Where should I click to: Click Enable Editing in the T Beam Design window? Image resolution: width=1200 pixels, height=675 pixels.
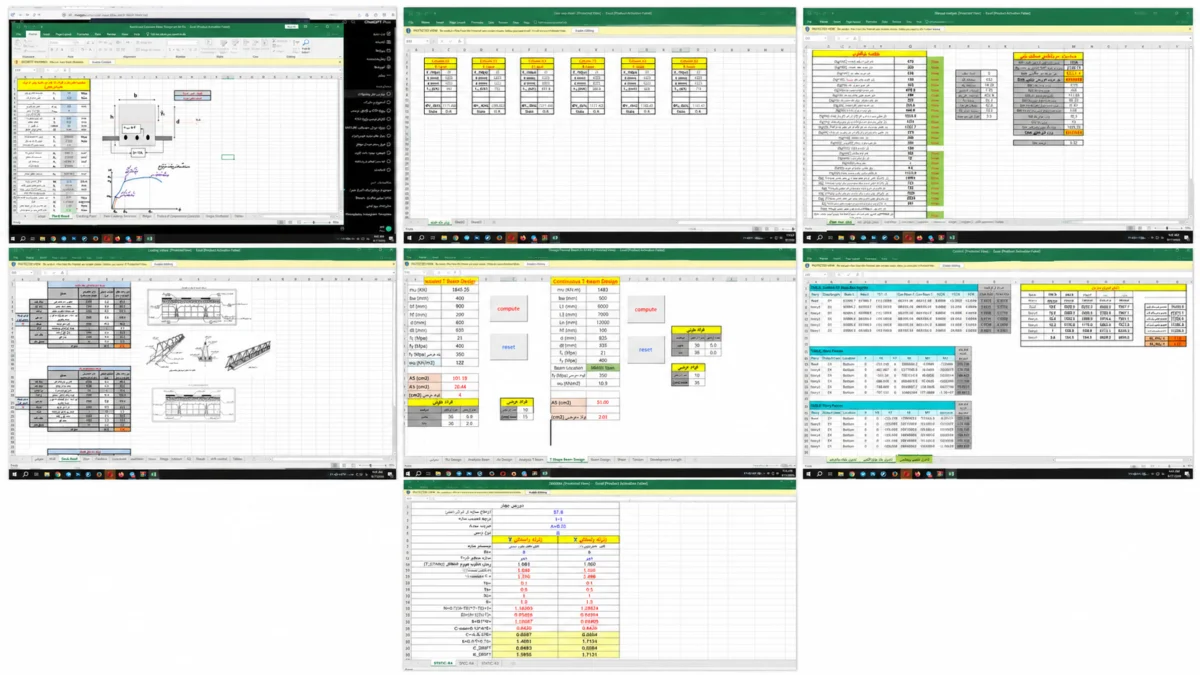(x=536, y=265)
